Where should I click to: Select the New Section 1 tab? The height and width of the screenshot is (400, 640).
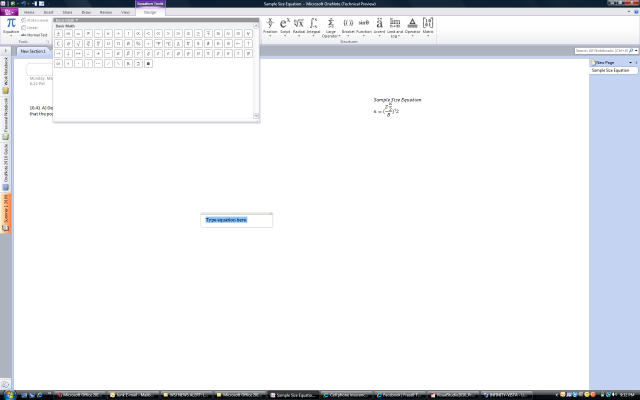33,51
